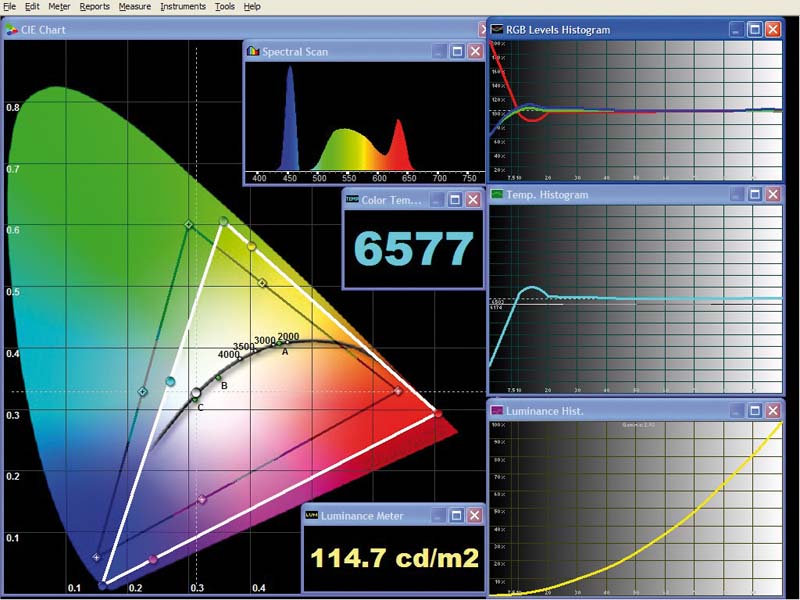The width and height of the screenshot is (800, 600).
Task: Minimize the Spectral Scan window
Action: tap(438, 51)
